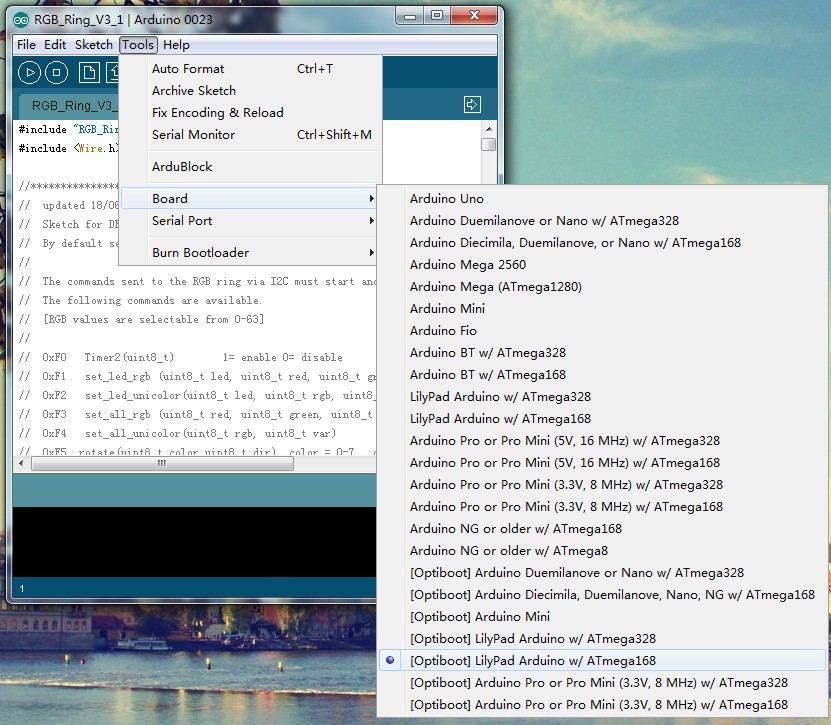The width and height of the screenshot is (831, 725).
Task: Open the File menu
Action: (x=26, y=45)
